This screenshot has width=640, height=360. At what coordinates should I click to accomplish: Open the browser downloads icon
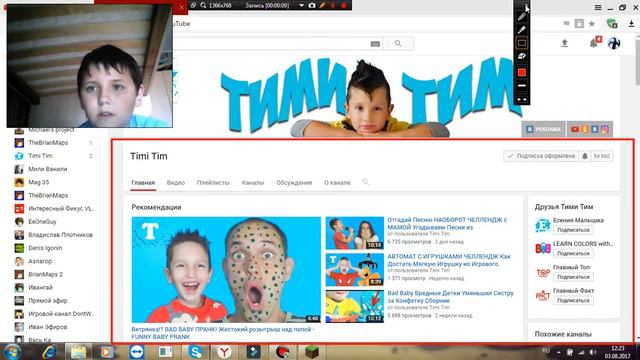[631, 24]
